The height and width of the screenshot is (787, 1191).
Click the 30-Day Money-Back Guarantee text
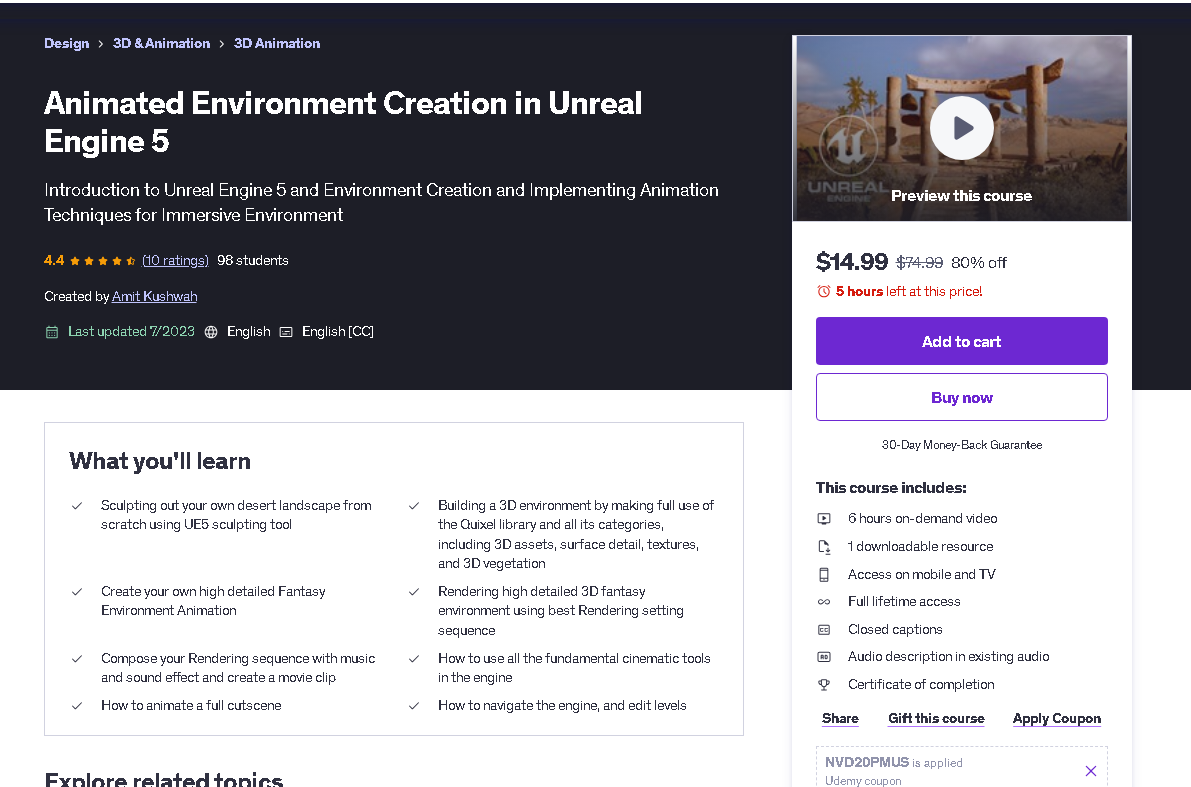[x=962, y=445]
